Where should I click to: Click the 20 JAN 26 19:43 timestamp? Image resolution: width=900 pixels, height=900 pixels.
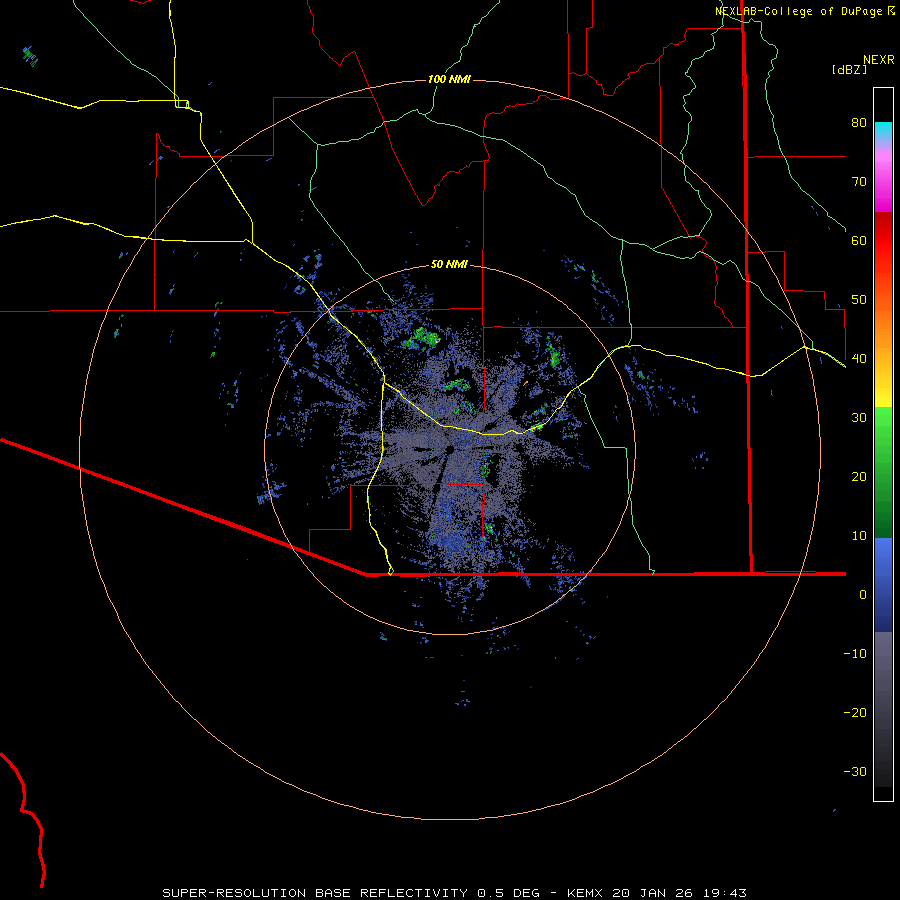(x=680, y=893)
